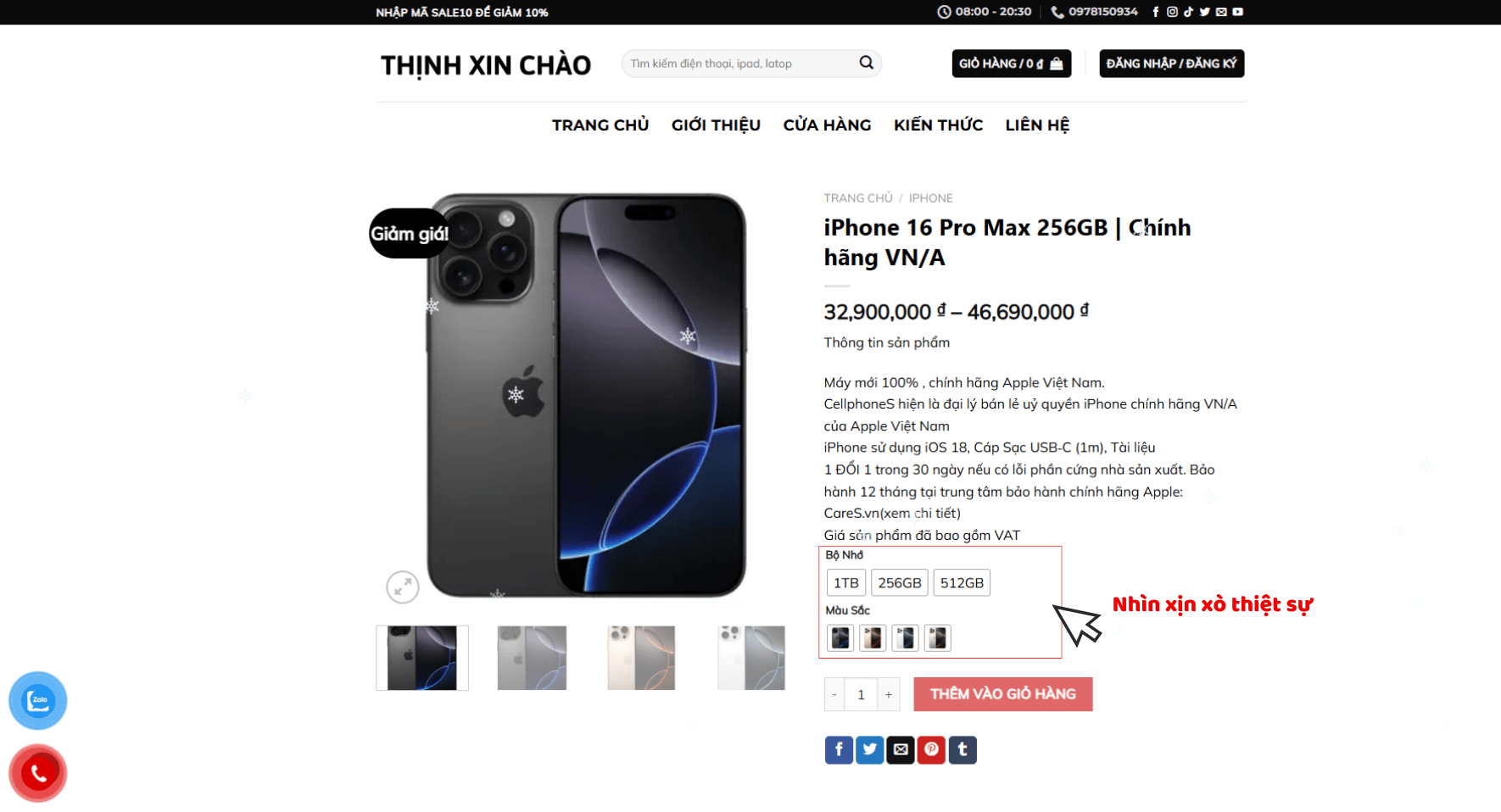
Task: Go to KIẾN THỨC menu item
Action: coord(938,125)
